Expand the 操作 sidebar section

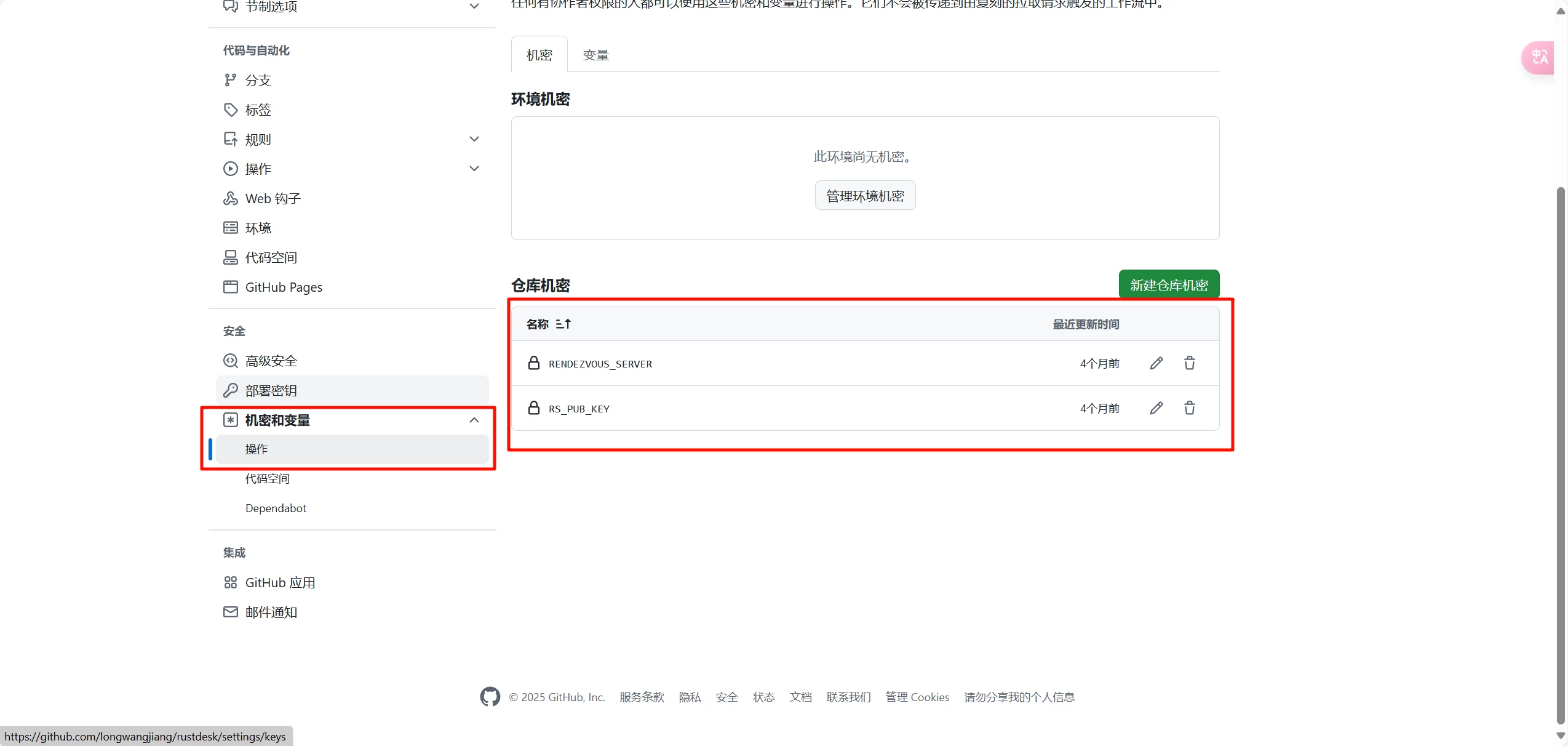(474, 168)
